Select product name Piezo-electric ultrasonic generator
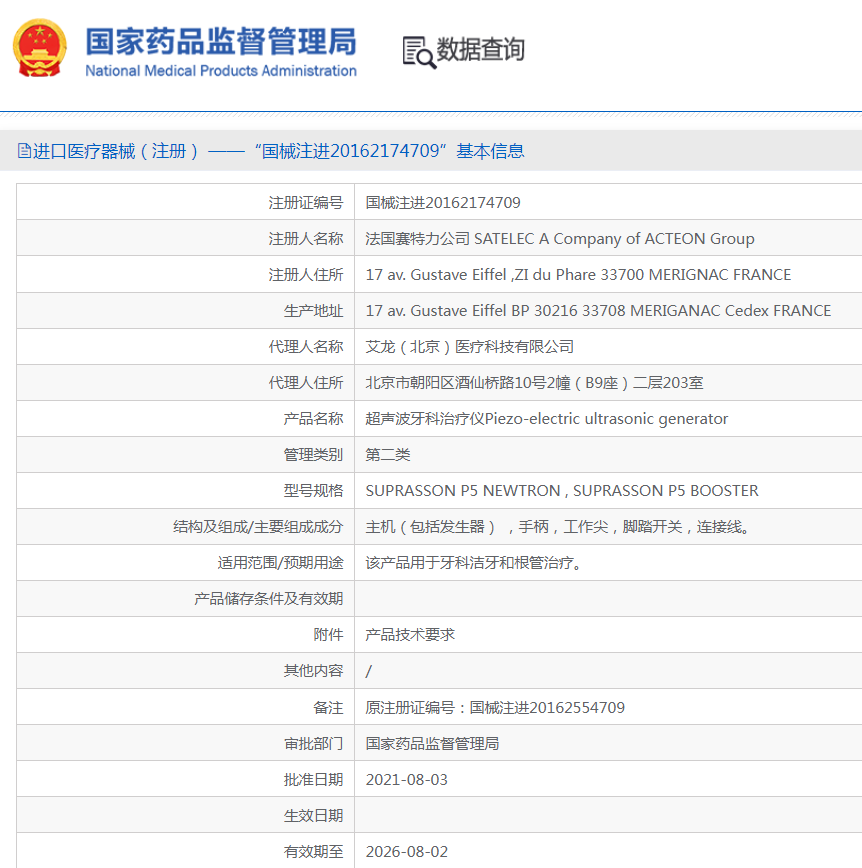 [x=547, y=418]
